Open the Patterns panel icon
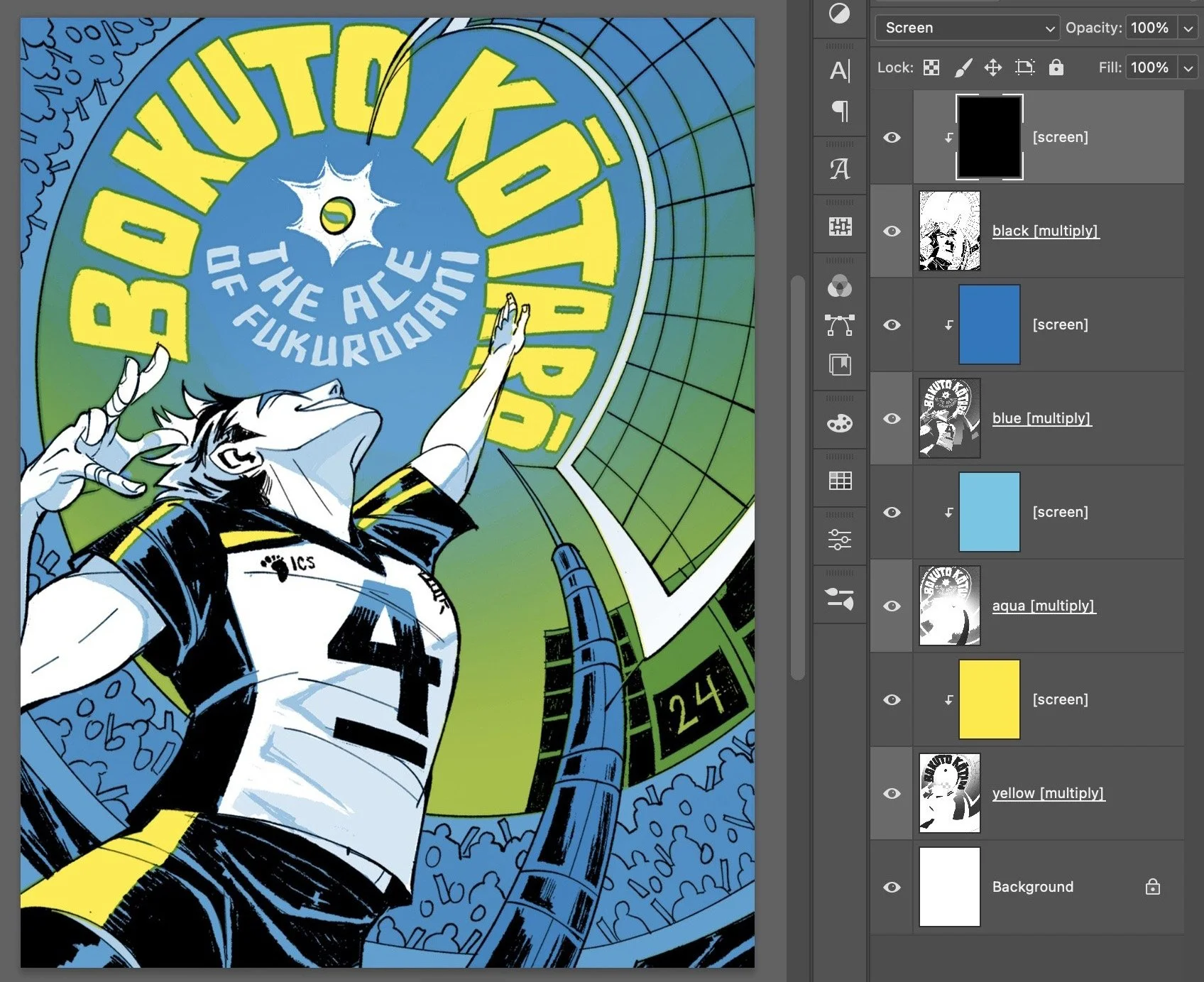This screenshot has height=982, width=1204. [x=840, y=227]
